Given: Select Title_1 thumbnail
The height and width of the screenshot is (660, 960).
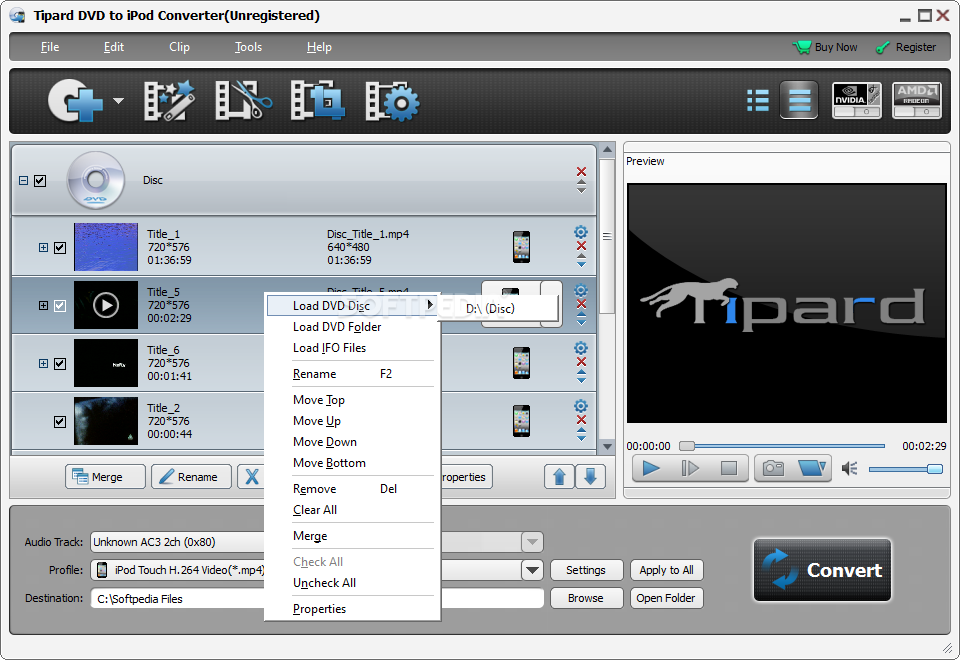Looking at the screenshot, I should [106, 247].
